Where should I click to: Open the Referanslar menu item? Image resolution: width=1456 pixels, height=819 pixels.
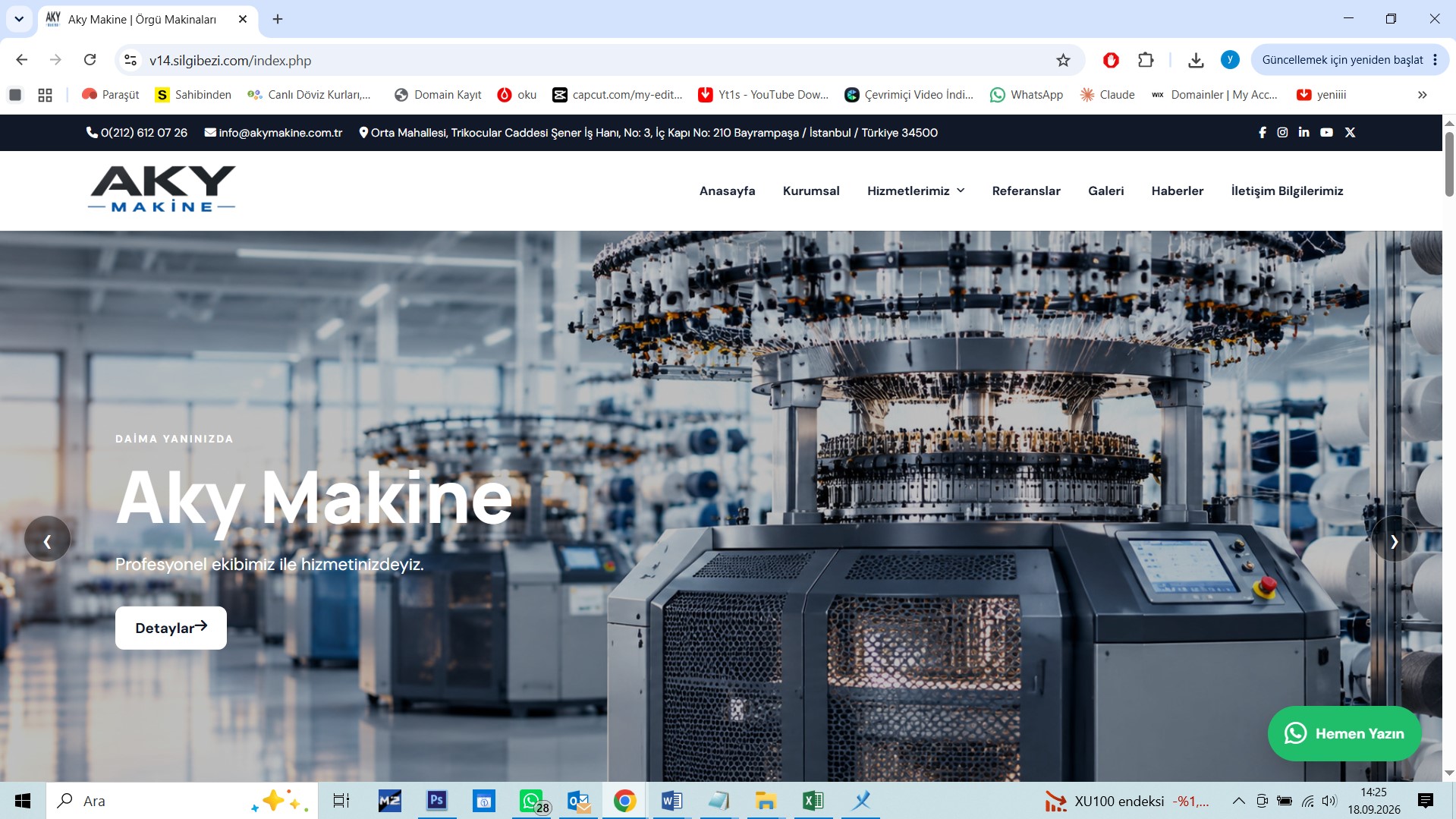[1026, 191]
